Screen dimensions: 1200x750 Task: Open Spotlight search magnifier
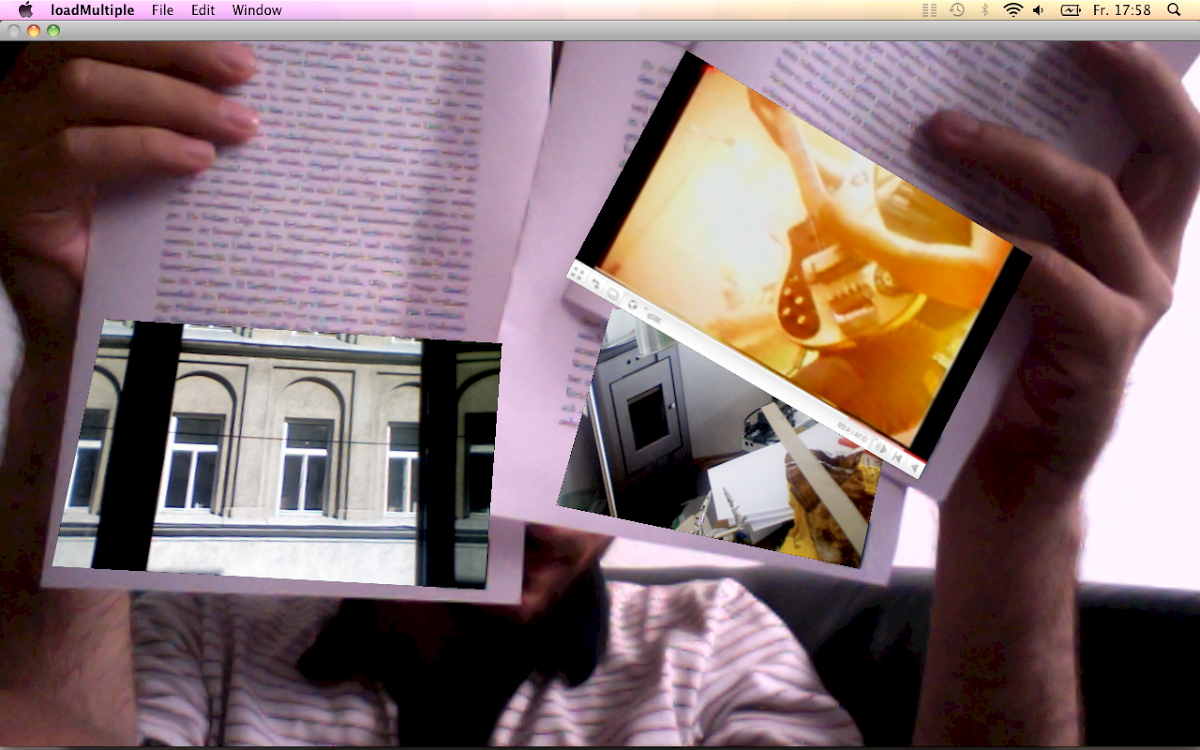(x=1173, y=10)
